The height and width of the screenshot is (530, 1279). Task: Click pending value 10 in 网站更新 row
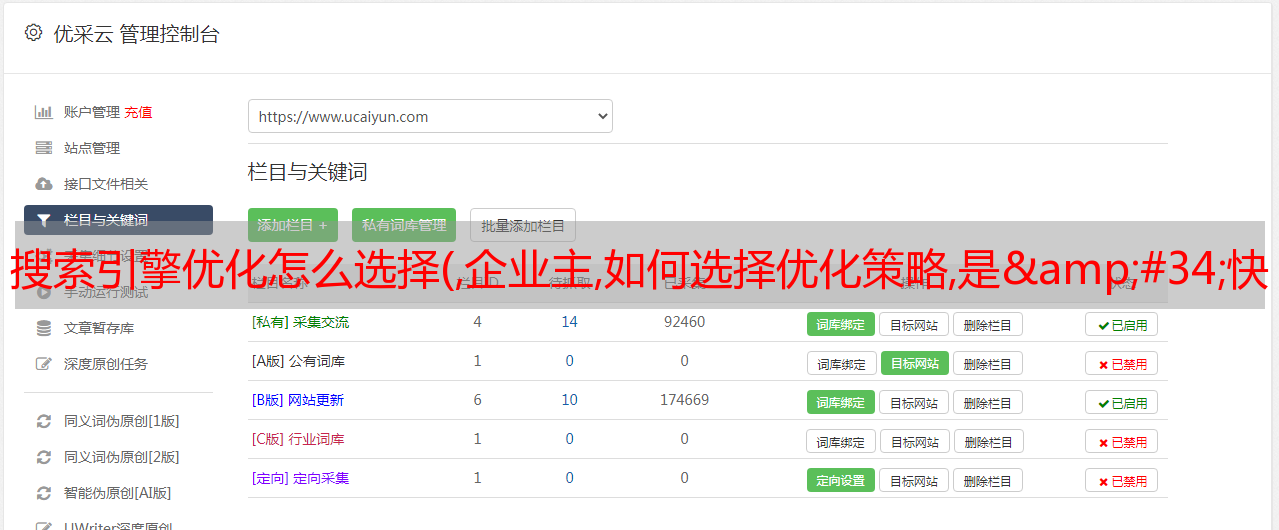click(x=570, y=400)
